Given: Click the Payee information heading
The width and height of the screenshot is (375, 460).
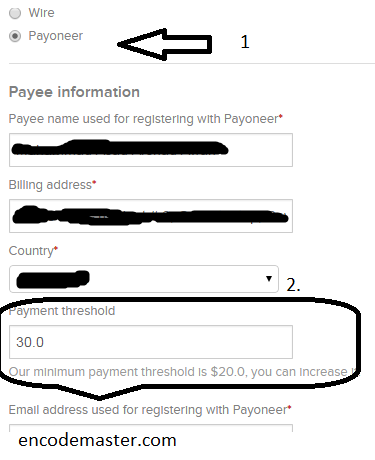Looking at the screenshot, I should coord(74,92).
